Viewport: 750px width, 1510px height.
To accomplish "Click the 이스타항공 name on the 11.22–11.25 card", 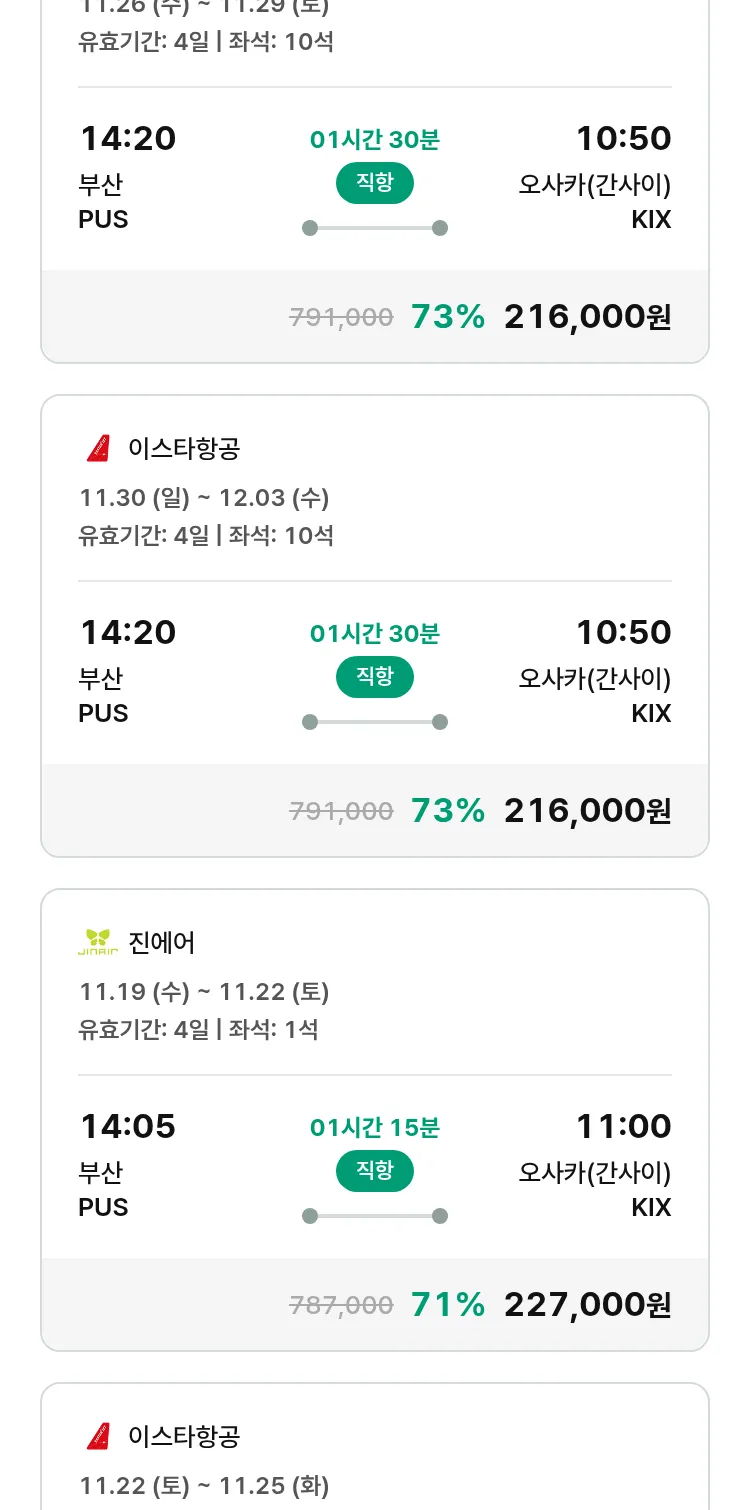I will pyautogui.click(x=184, y=1437).
